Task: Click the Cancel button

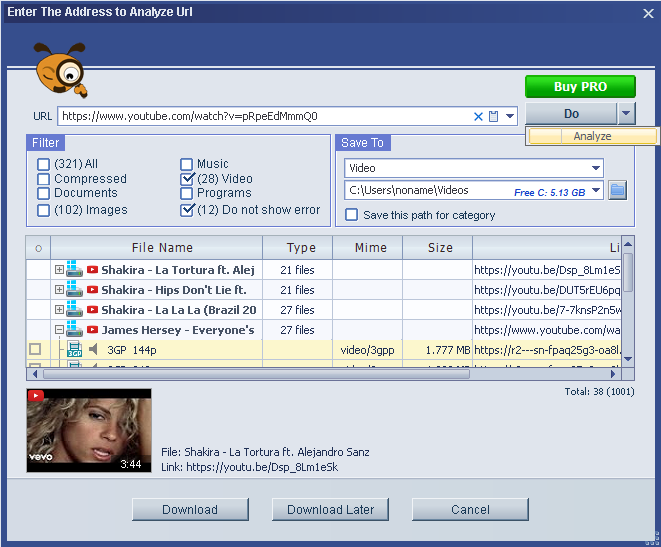Action: 470,509
